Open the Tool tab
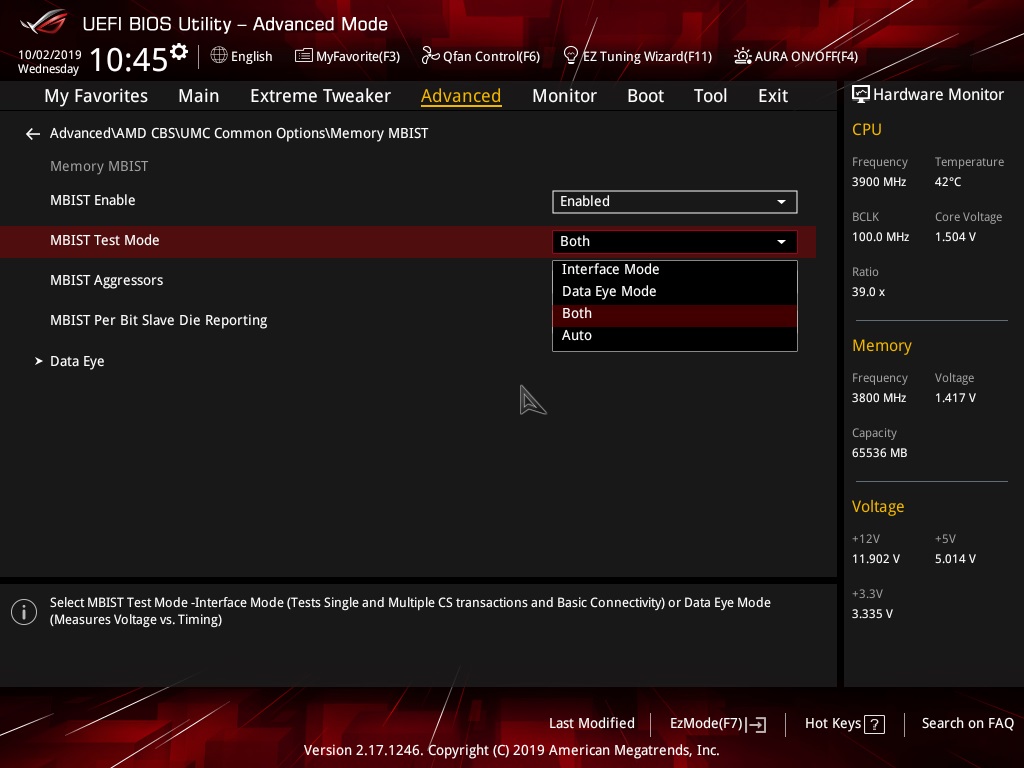This screenshot has width=1024, height=768. [x=710, y=96]
